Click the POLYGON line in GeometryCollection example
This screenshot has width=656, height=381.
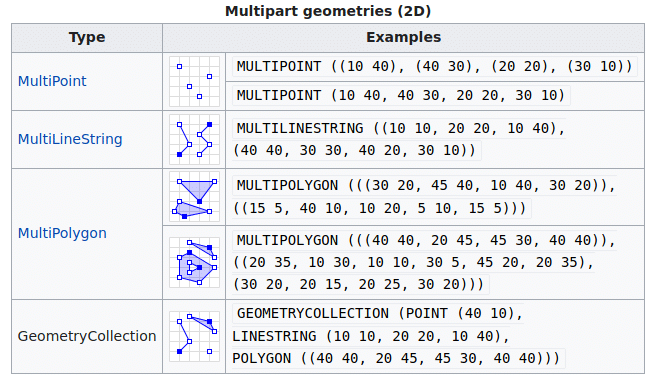coord(396,358)
